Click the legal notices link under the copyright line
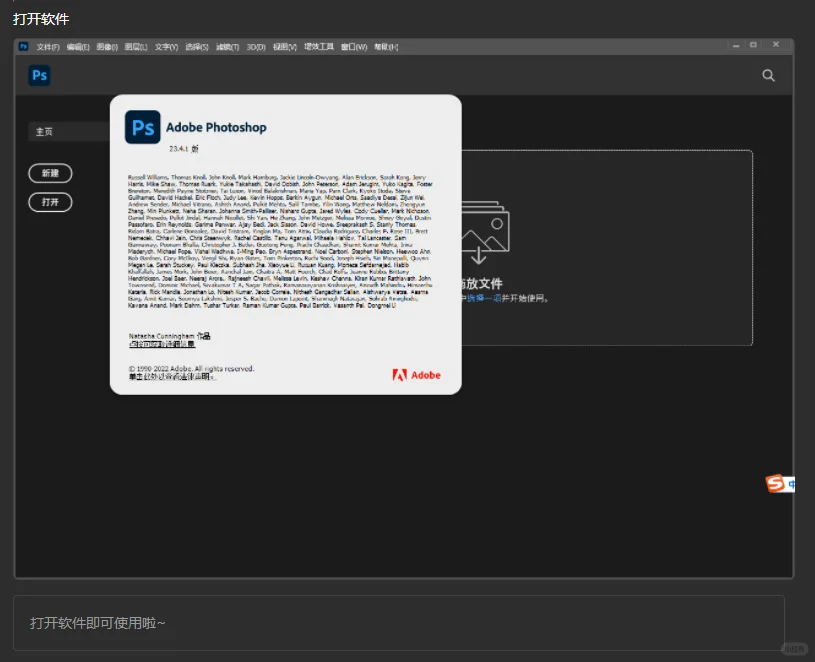This screenshot has height=662, width=815. pyautogui.click(x=172, y=376)
